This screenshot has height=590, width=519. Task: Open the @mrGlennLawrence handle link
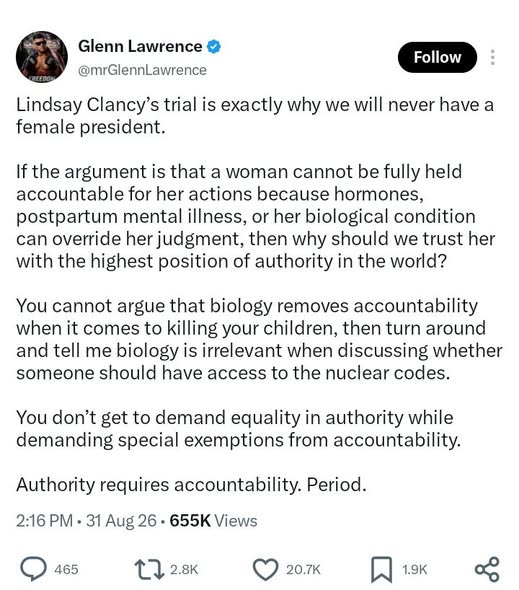pos(142,70)
